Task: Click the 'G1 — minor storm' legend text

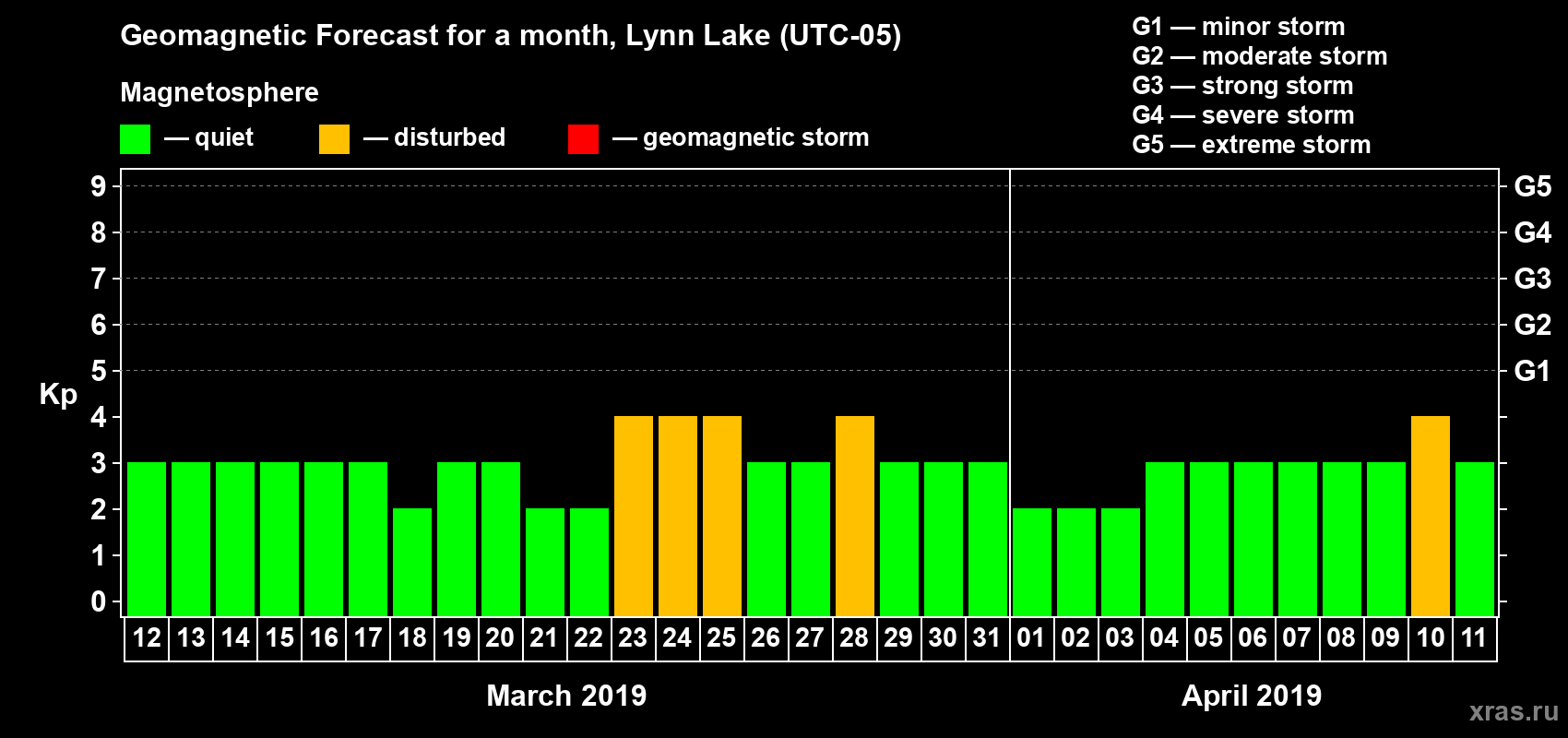Action: click(x=1239, y=27)
